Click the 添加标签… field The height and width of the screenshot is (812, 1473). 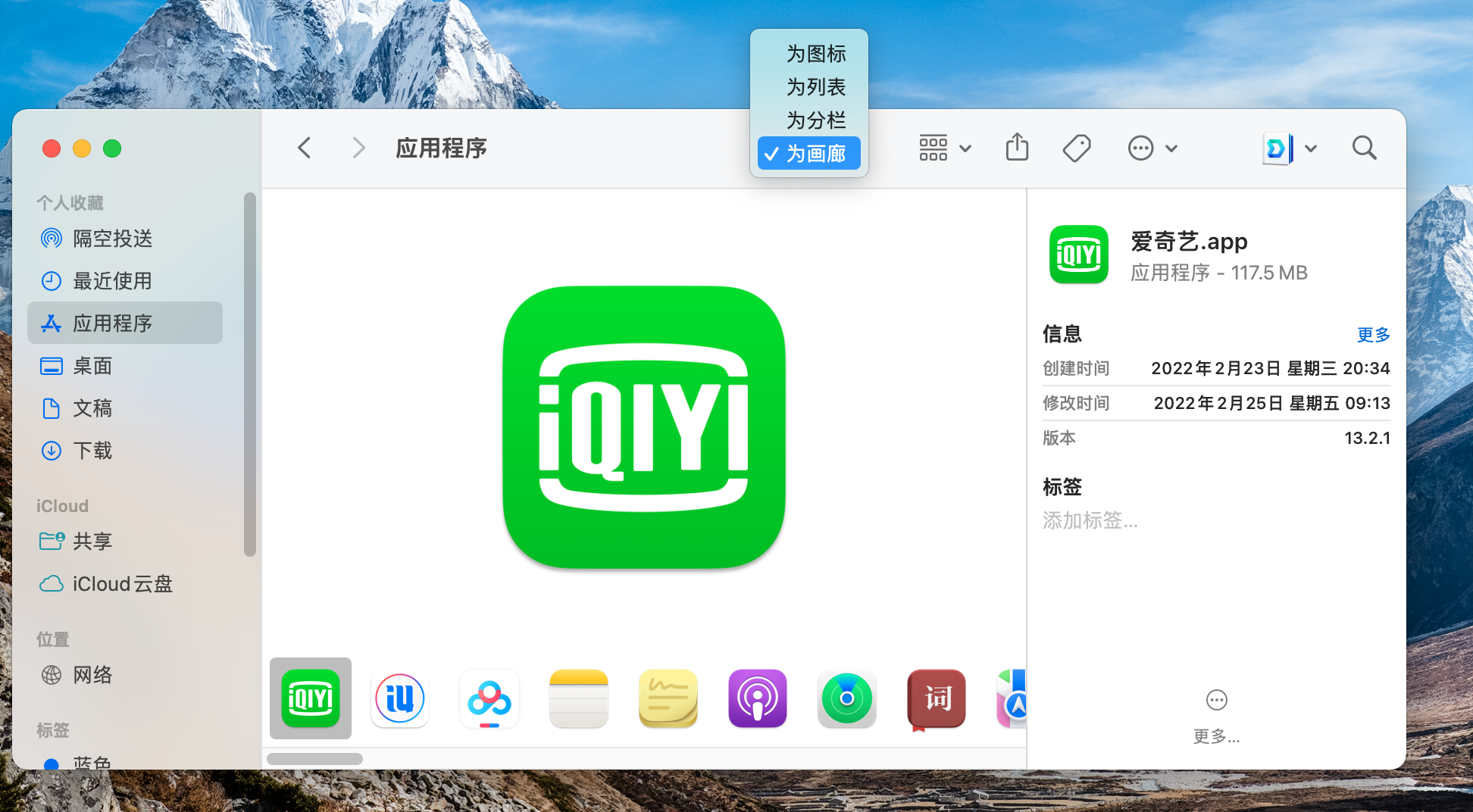1090,520
